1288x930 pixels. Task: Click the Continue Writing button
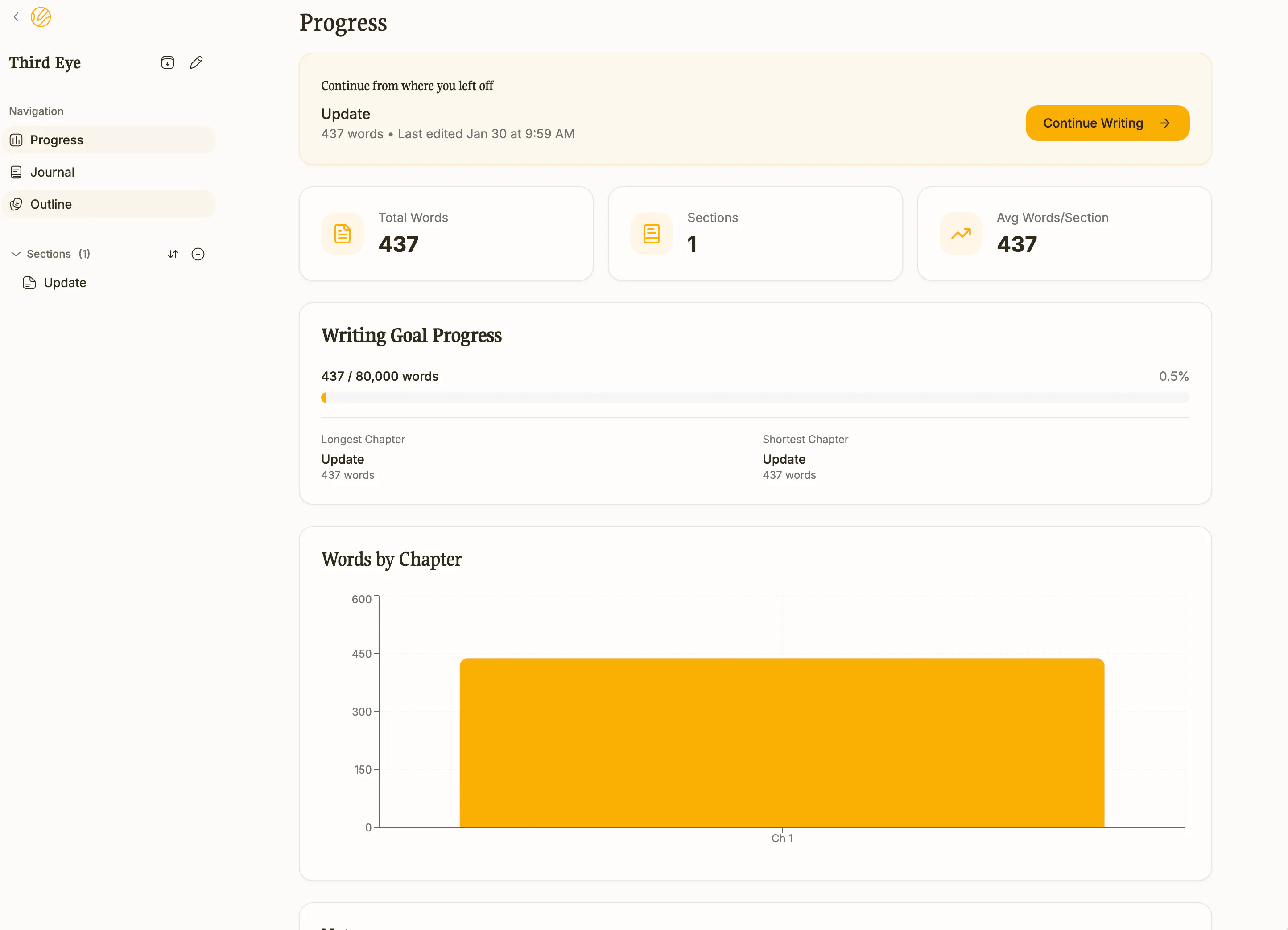[1107, 123]
